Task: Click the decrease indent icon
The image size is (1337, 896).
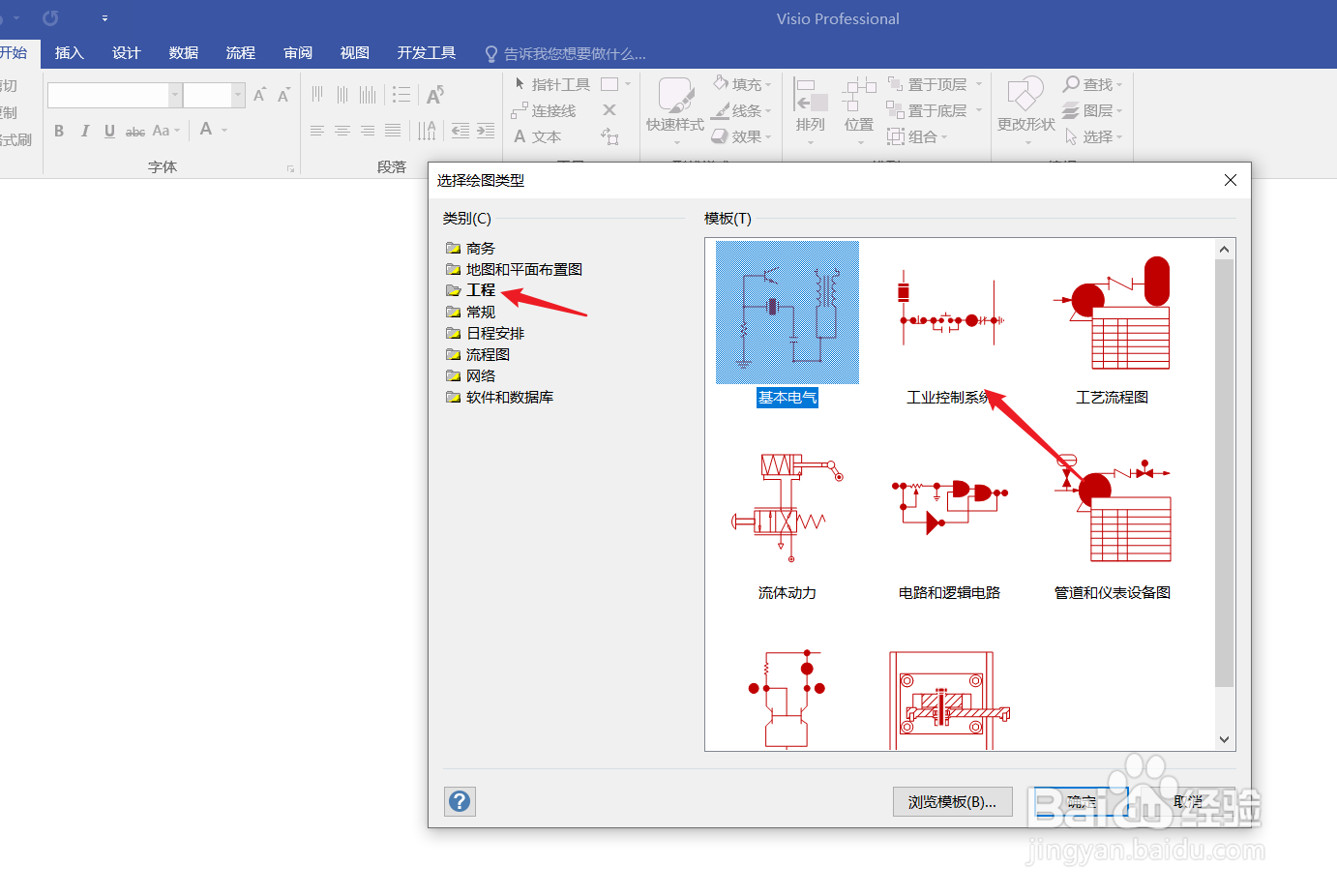Action: (x=461, y=131)
